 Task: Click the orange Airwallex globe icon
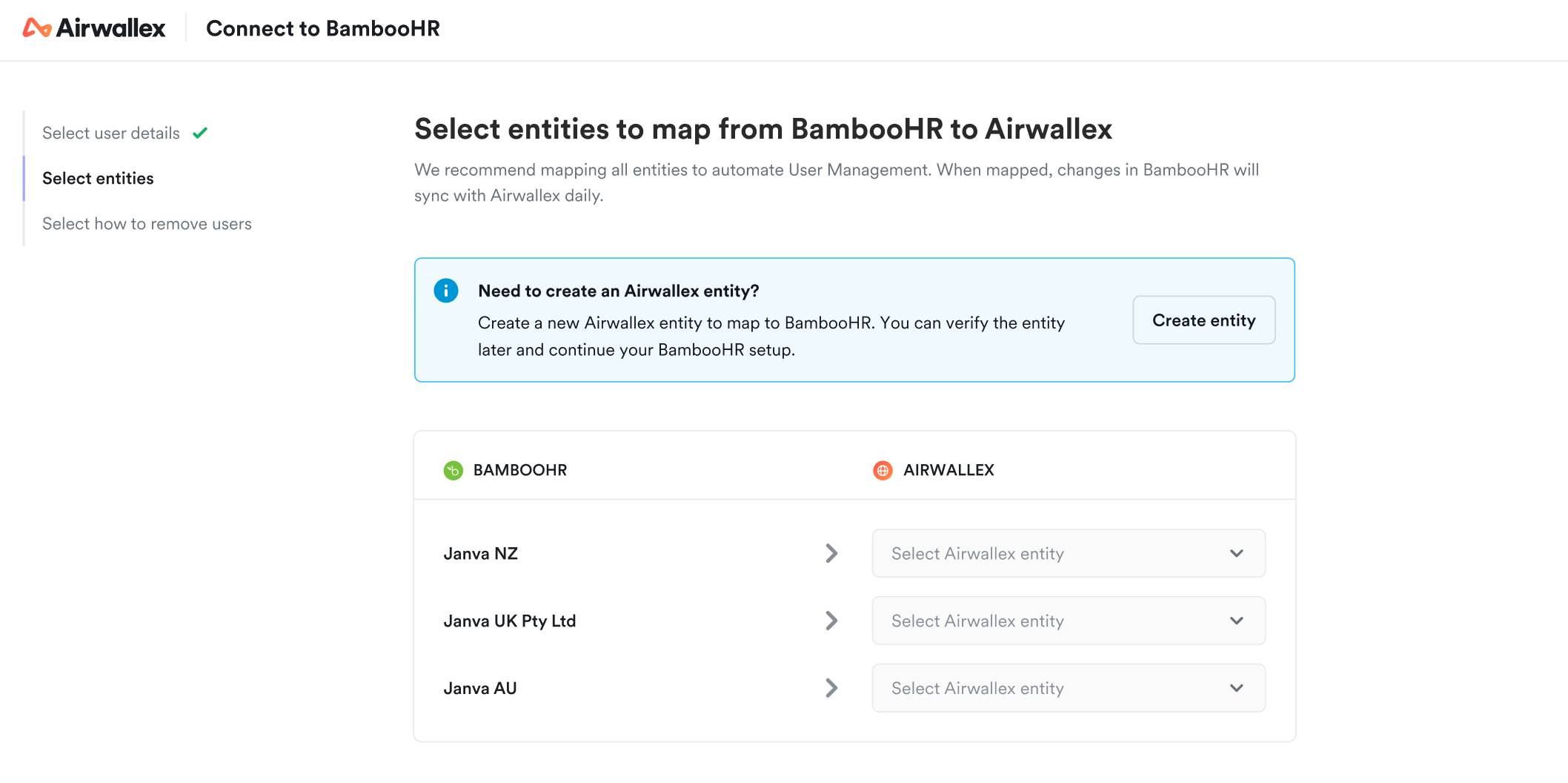click(883, 470)
